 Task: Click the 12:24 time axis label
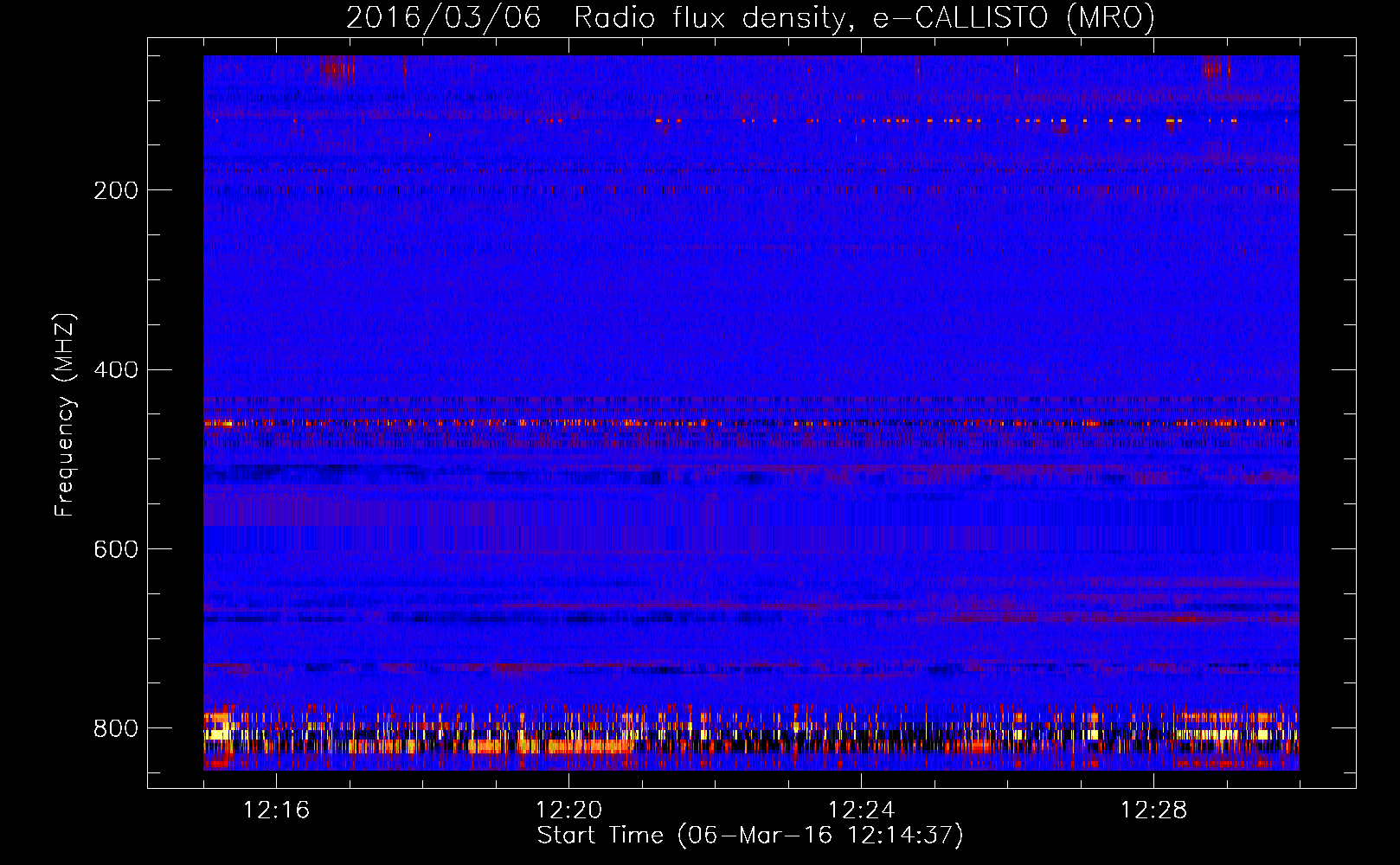[861, 811]
